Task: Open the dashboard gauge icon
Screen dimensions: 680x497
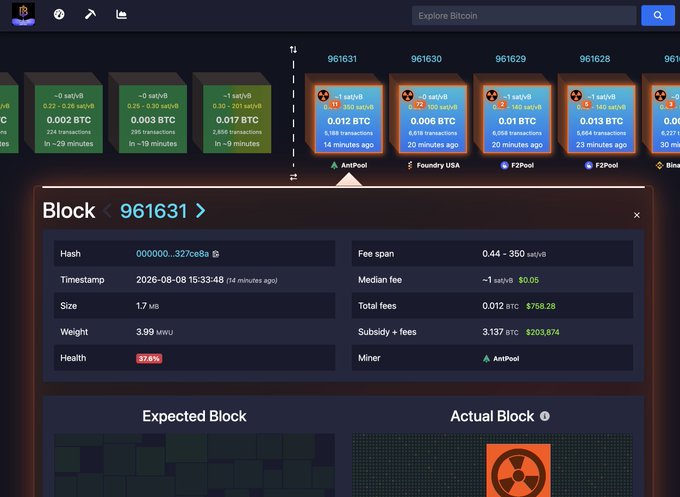Action: point(59,14)
